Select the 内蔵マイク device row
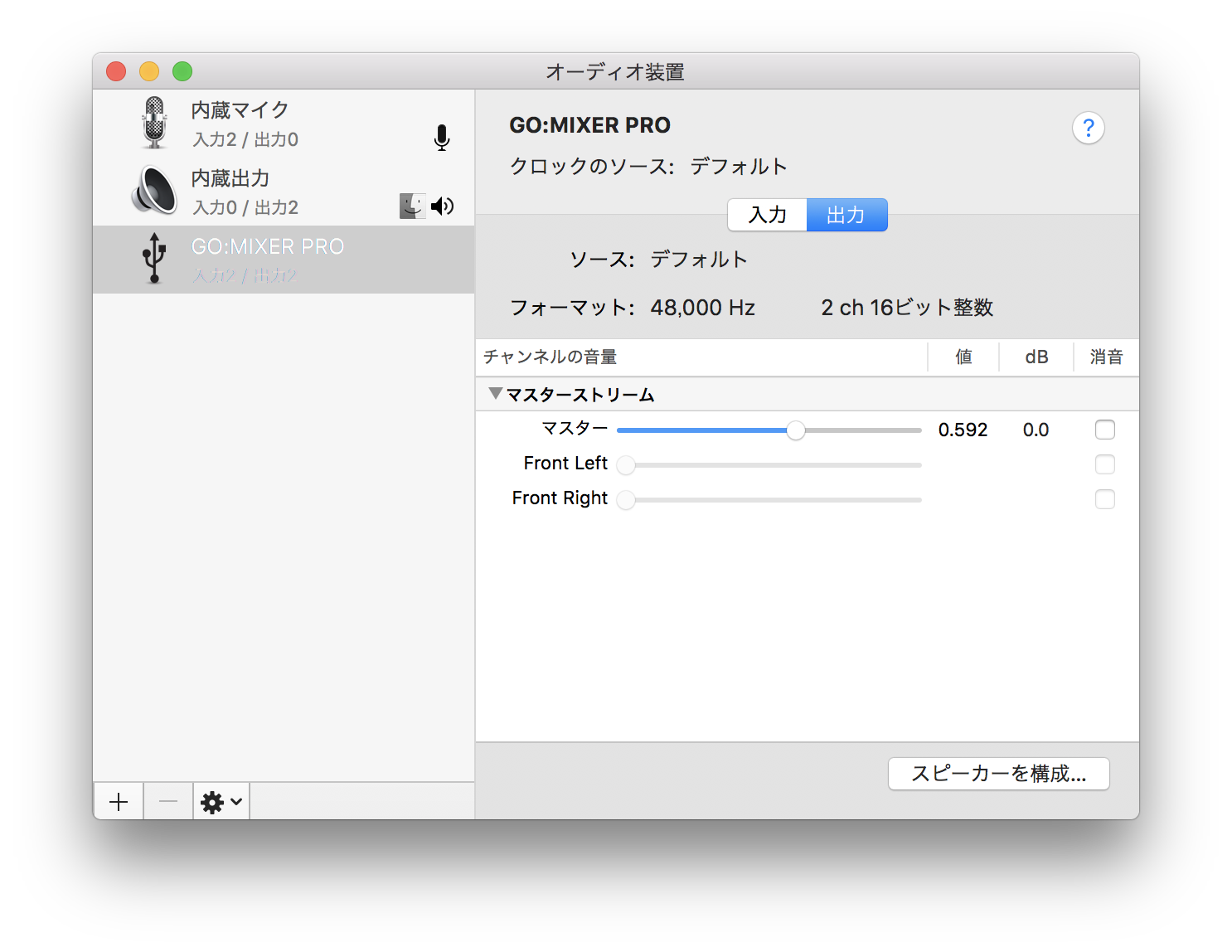 pyautogui.click(x=284, y=124)
